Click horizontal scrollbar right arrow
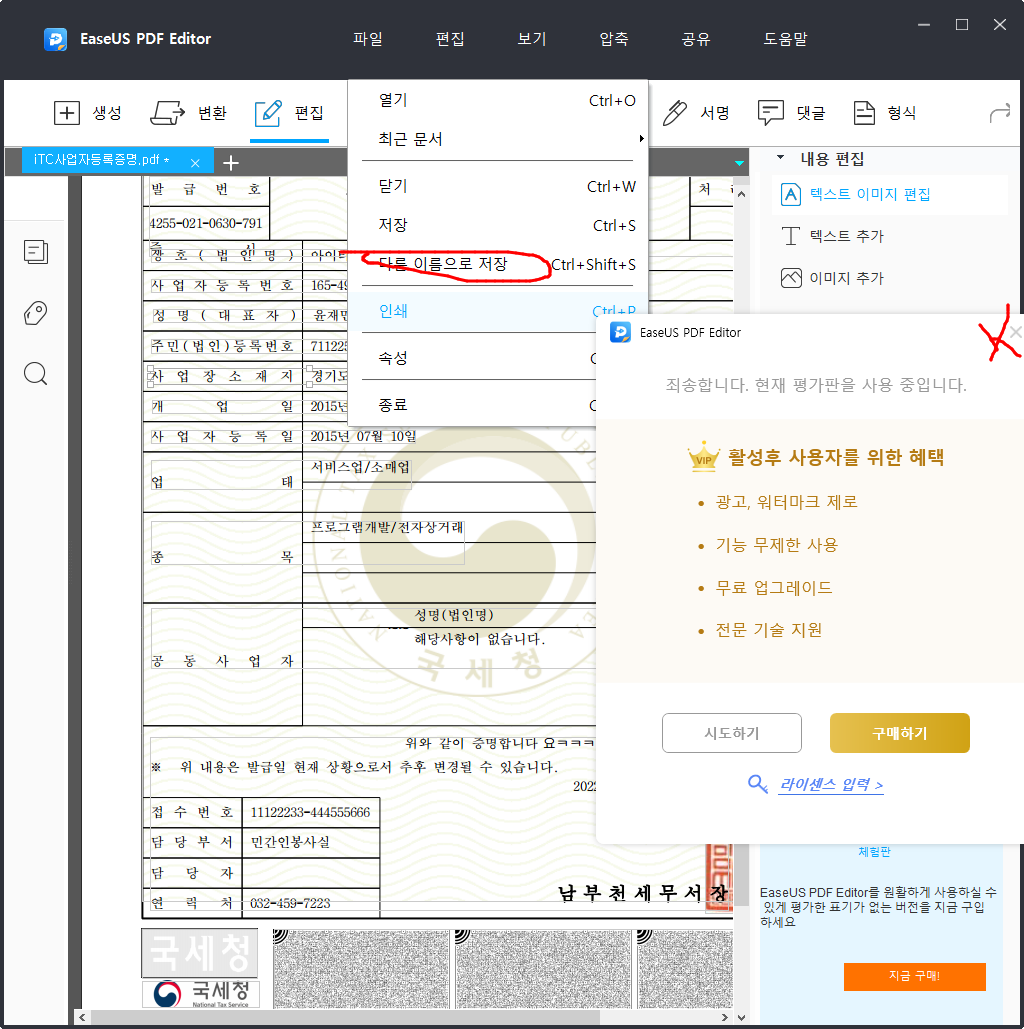 tap(724, 1017)
